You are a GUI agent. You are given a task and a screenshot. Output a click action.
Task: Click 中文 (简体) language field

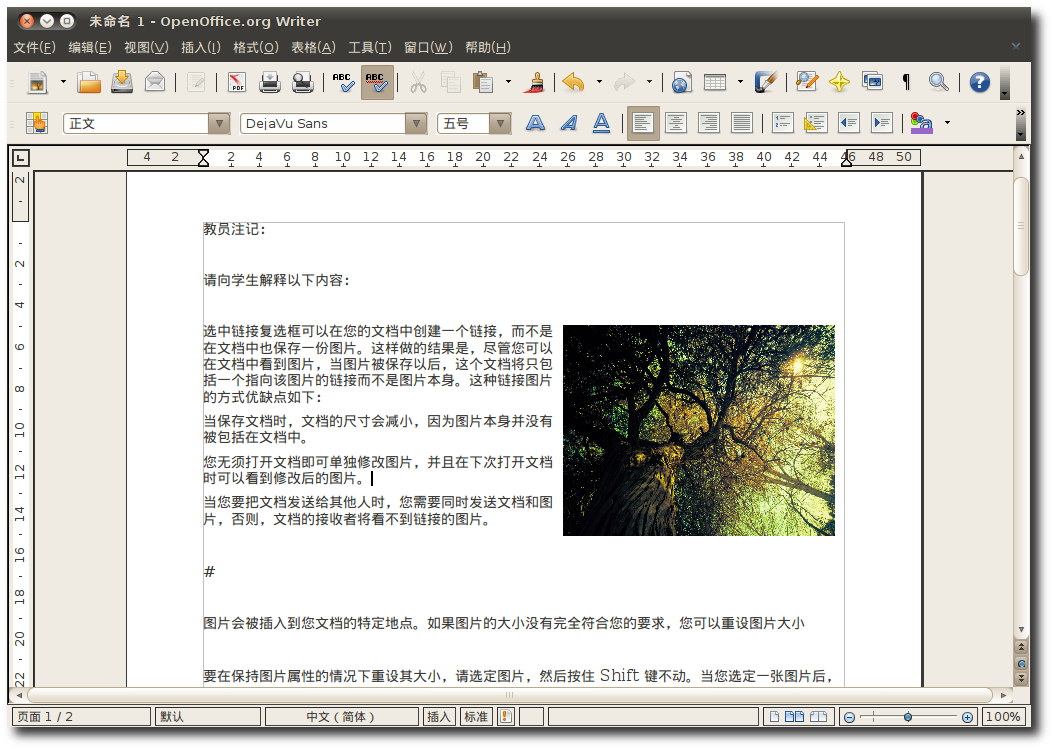tap(341, 717)
